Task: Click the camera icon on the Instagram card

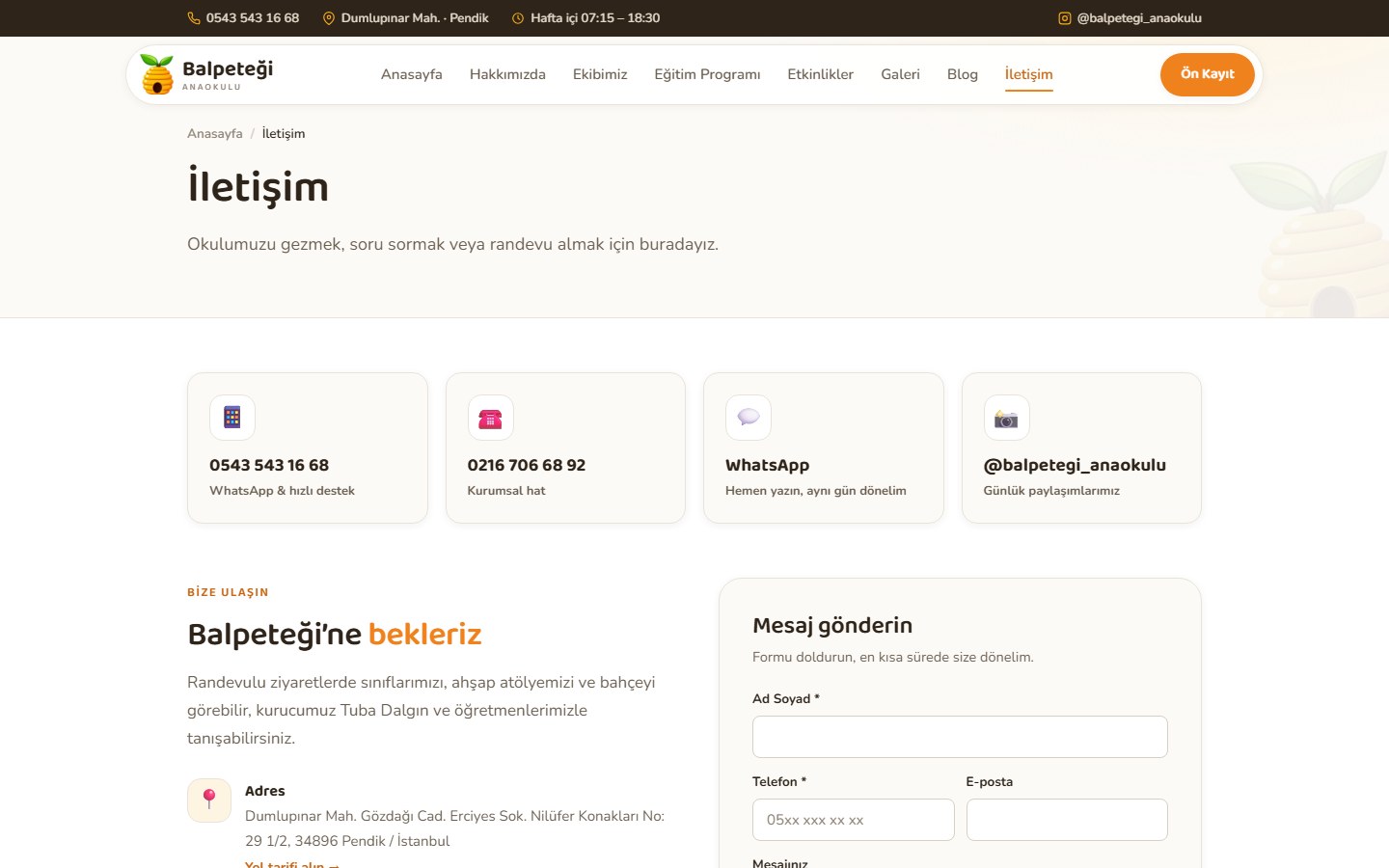Action: tap(1007, 418)
